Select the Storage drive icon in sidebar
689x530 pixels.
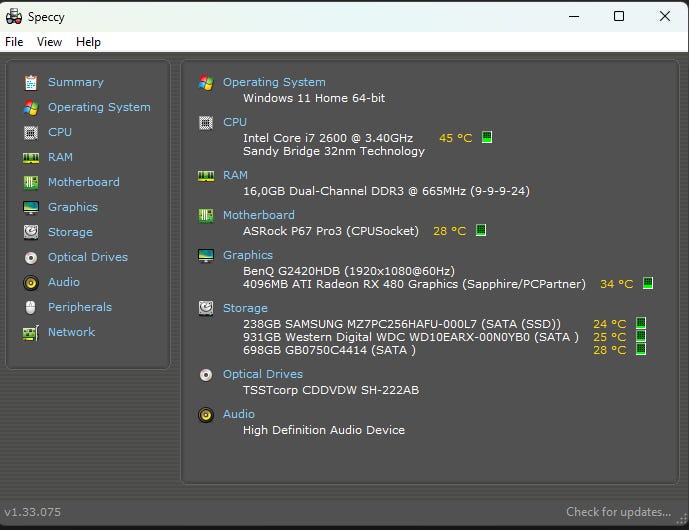(30, 232)
